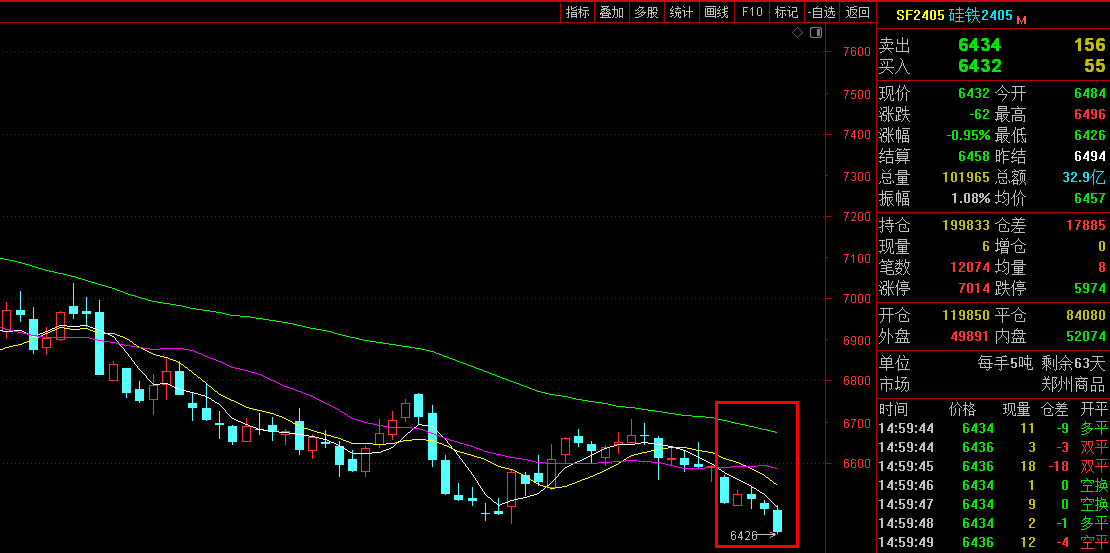This screenshot has height=553, width=1110.
Task: Click the red M marker next to 硅铁2405
Action: point(1022,19)
